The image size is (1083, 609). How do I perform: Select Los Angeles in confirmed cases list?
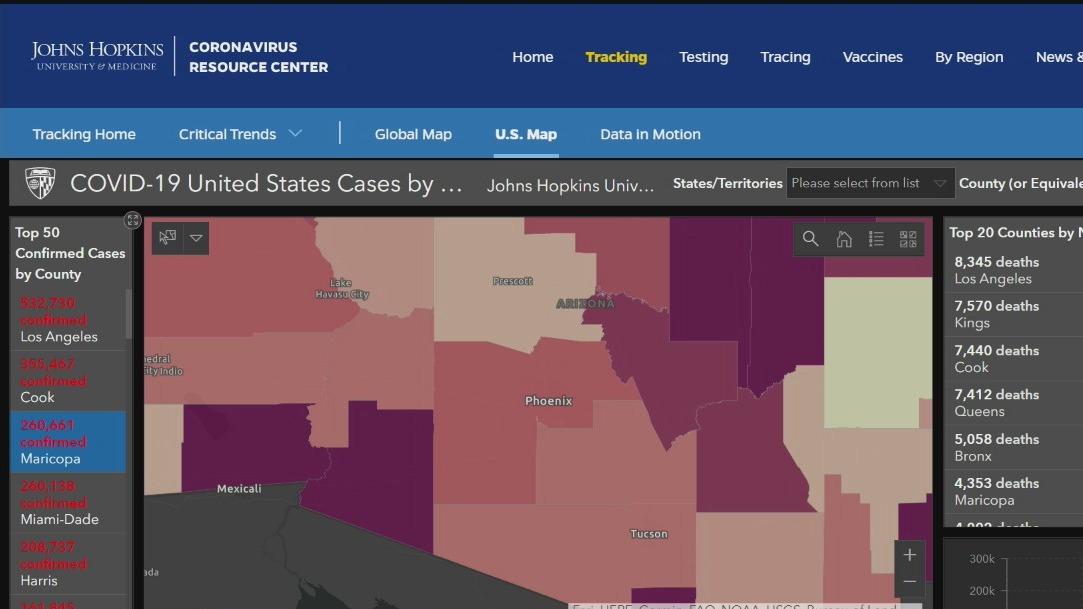coord(68,320)
